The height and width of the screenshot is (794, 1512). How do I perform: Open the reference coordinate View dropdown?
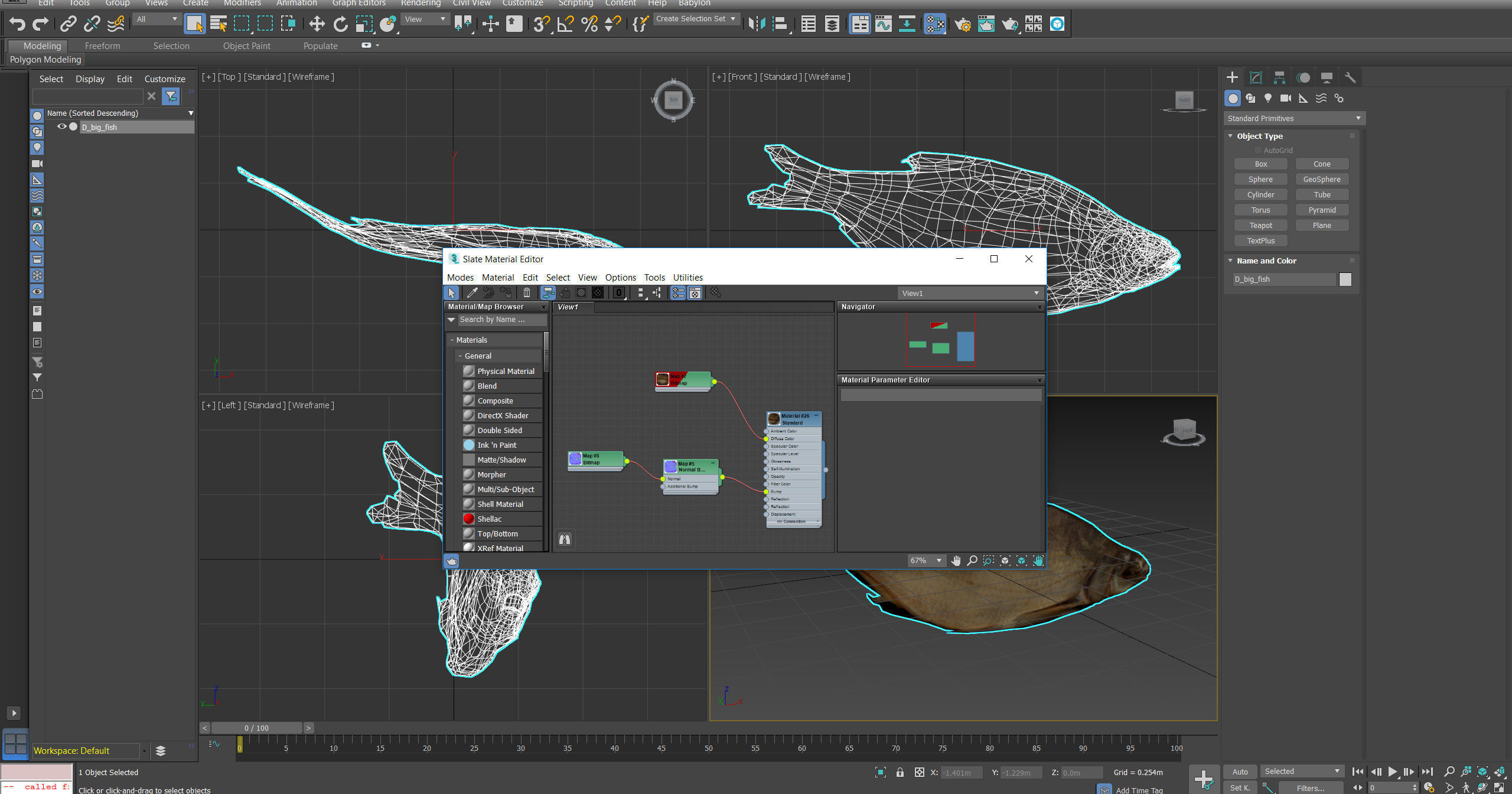point(425,19)
